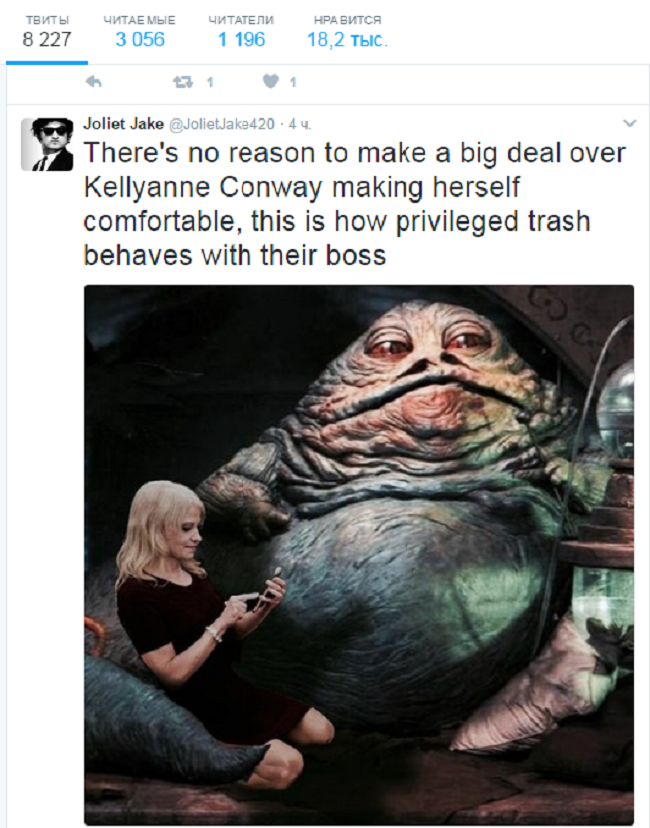Click the like count beside the heart

tap(293, 82)
